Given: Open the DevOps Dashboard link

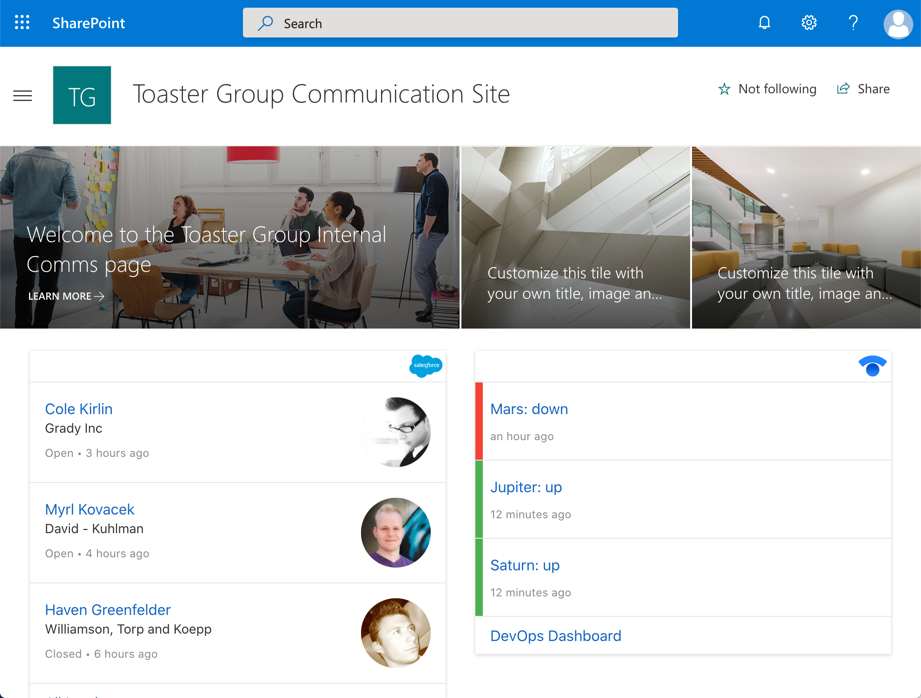Looking at the screenshot, I should tap(556, 636).
